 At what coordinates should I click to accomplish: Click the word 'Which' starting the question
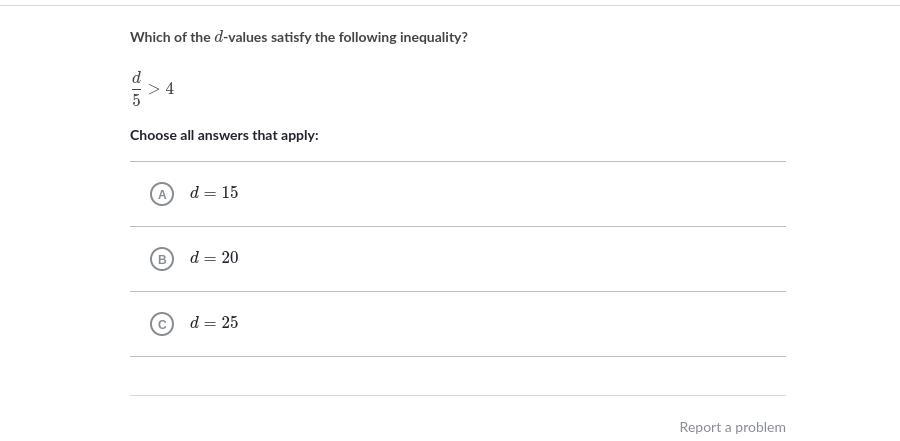pos(149,37)
